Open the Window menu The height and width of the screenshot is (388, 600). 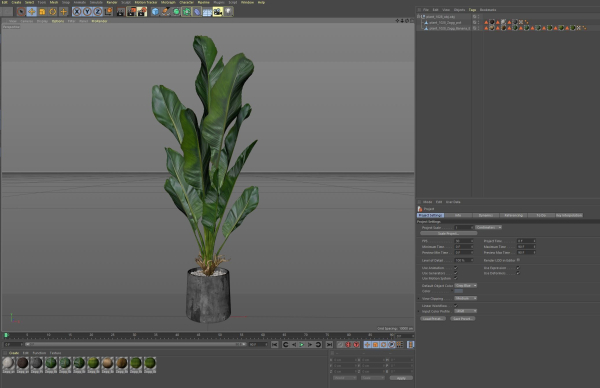(x=248, y=2)
